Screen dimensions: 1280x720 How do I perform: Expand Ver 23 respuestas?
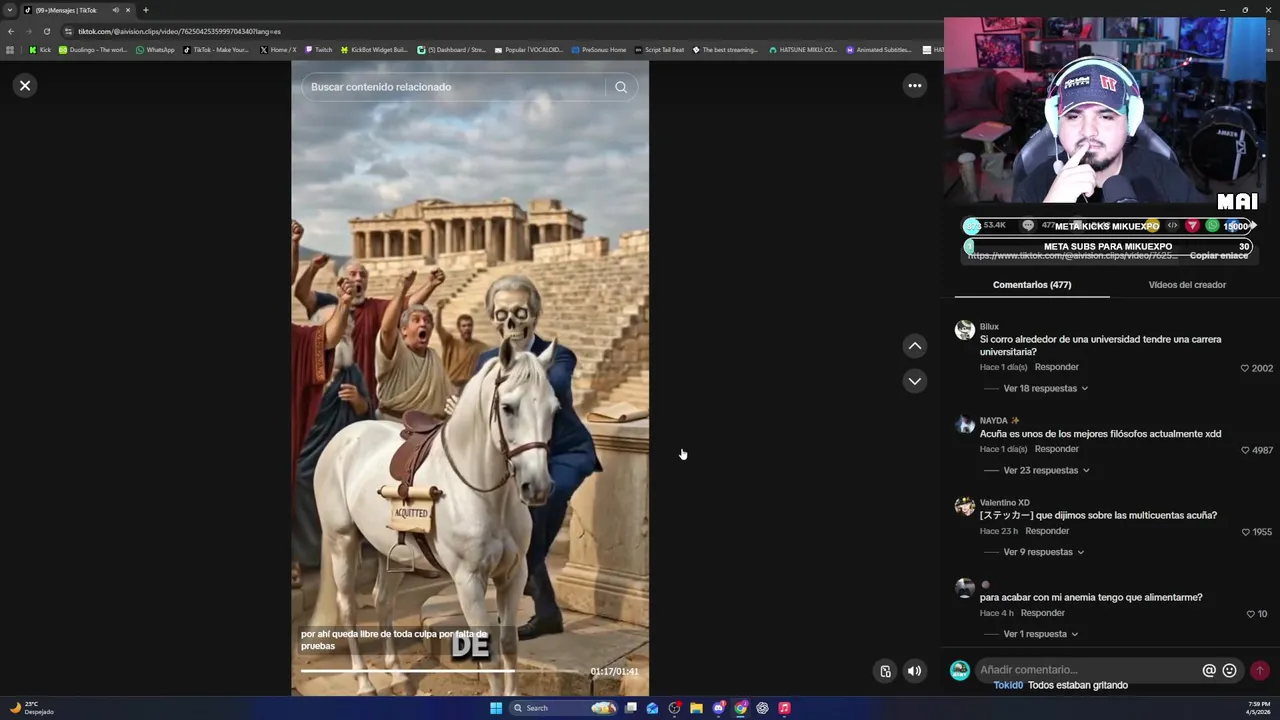tap(1045, 470)
